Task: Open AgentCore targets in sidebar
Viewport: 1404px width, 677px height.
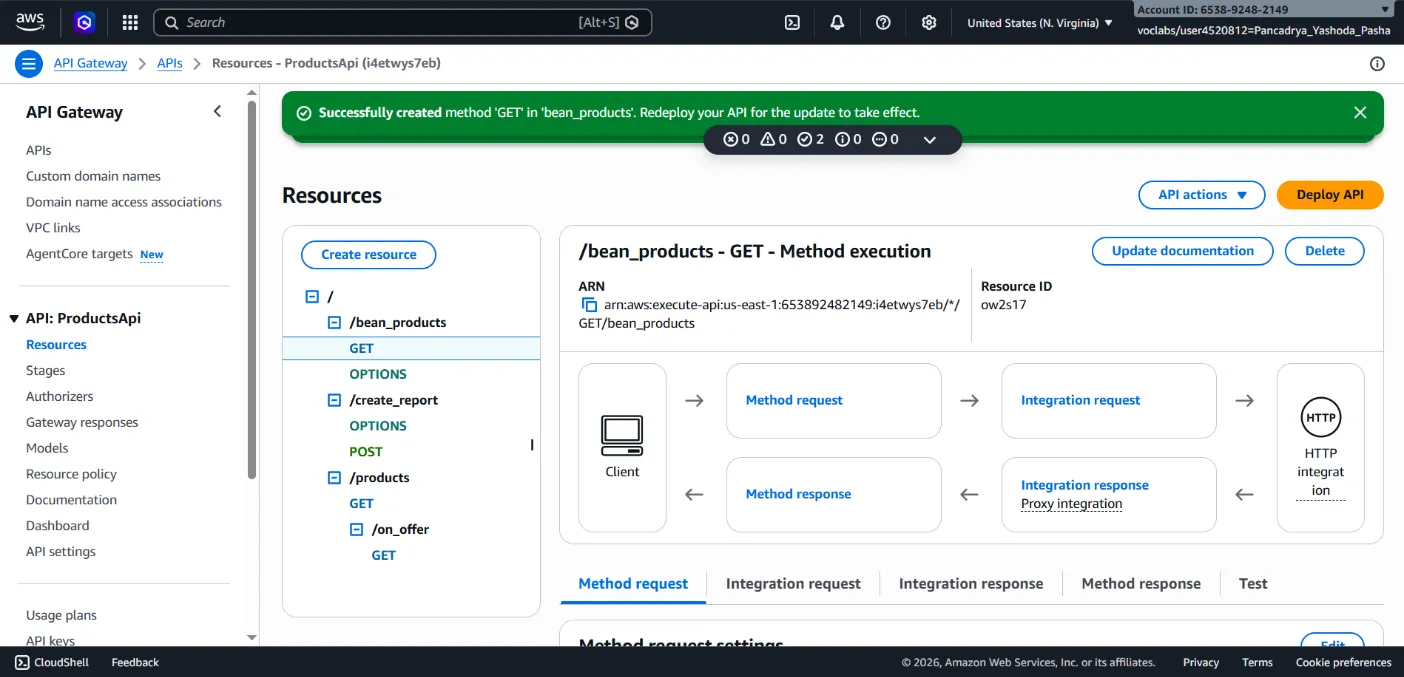Action: [x=79, y=254]
